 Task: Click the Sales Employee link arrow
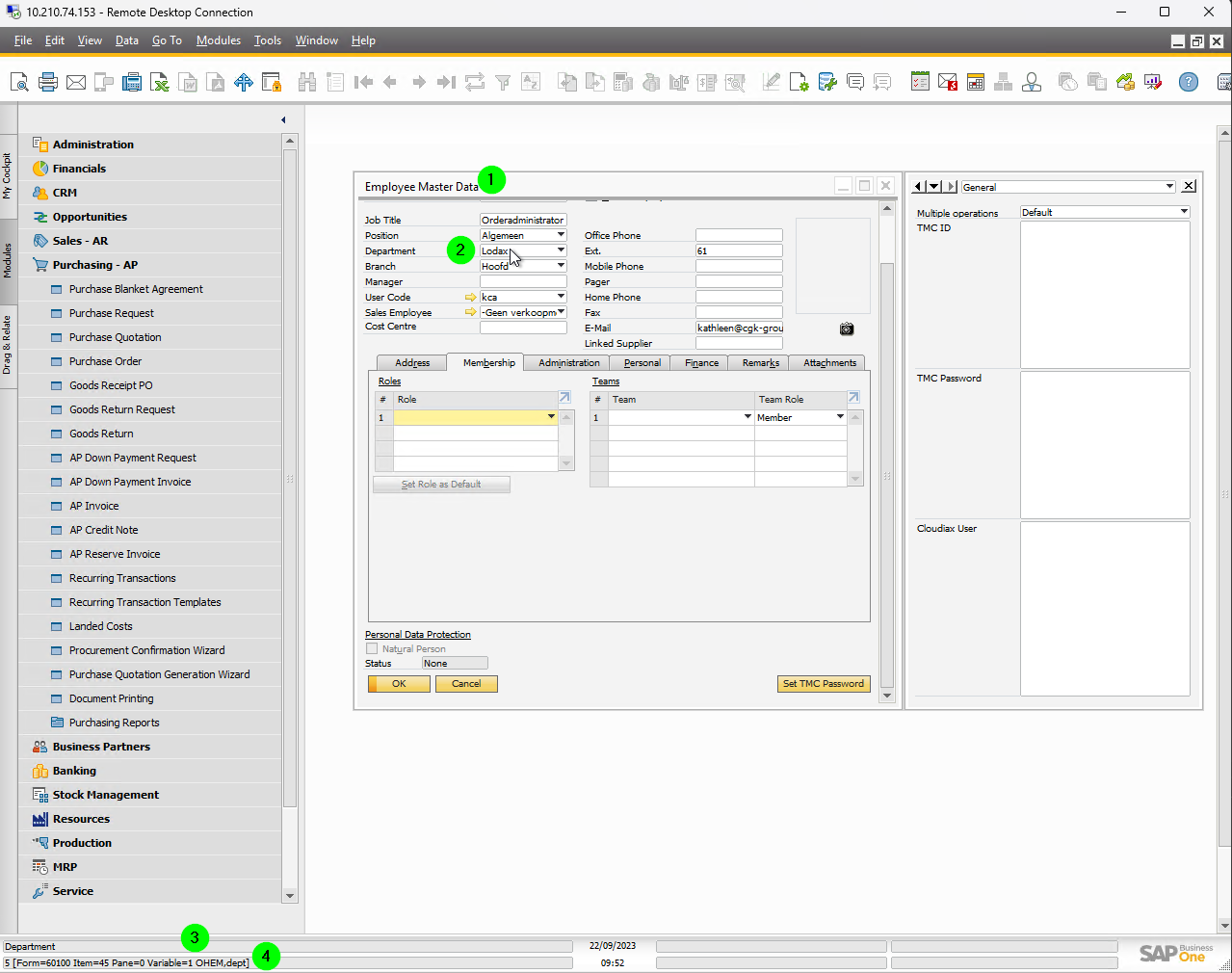[x=470, y=312]
